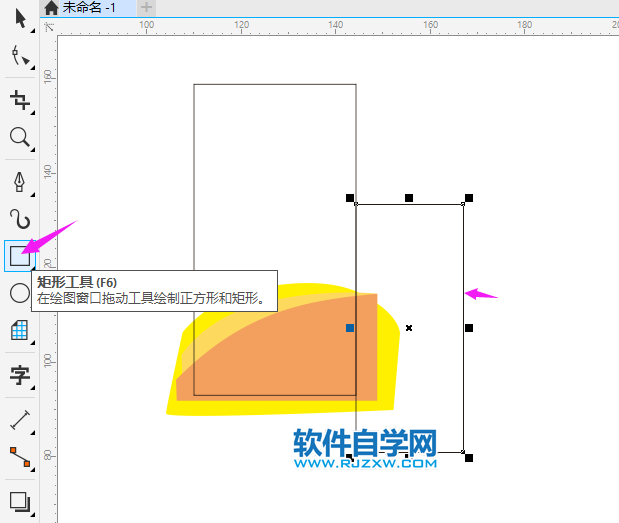Click the top-left selection handle
Image resolution: width=619 pixels, height=523 pixels.
click(350, 198)
